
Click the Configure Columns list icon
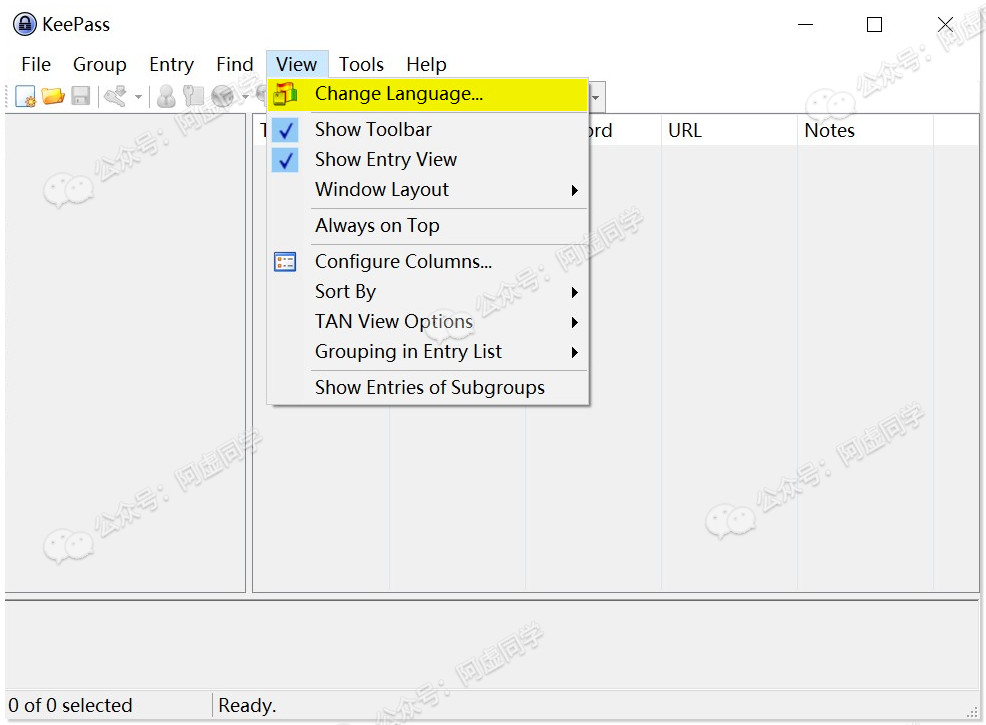coord(285,262)
